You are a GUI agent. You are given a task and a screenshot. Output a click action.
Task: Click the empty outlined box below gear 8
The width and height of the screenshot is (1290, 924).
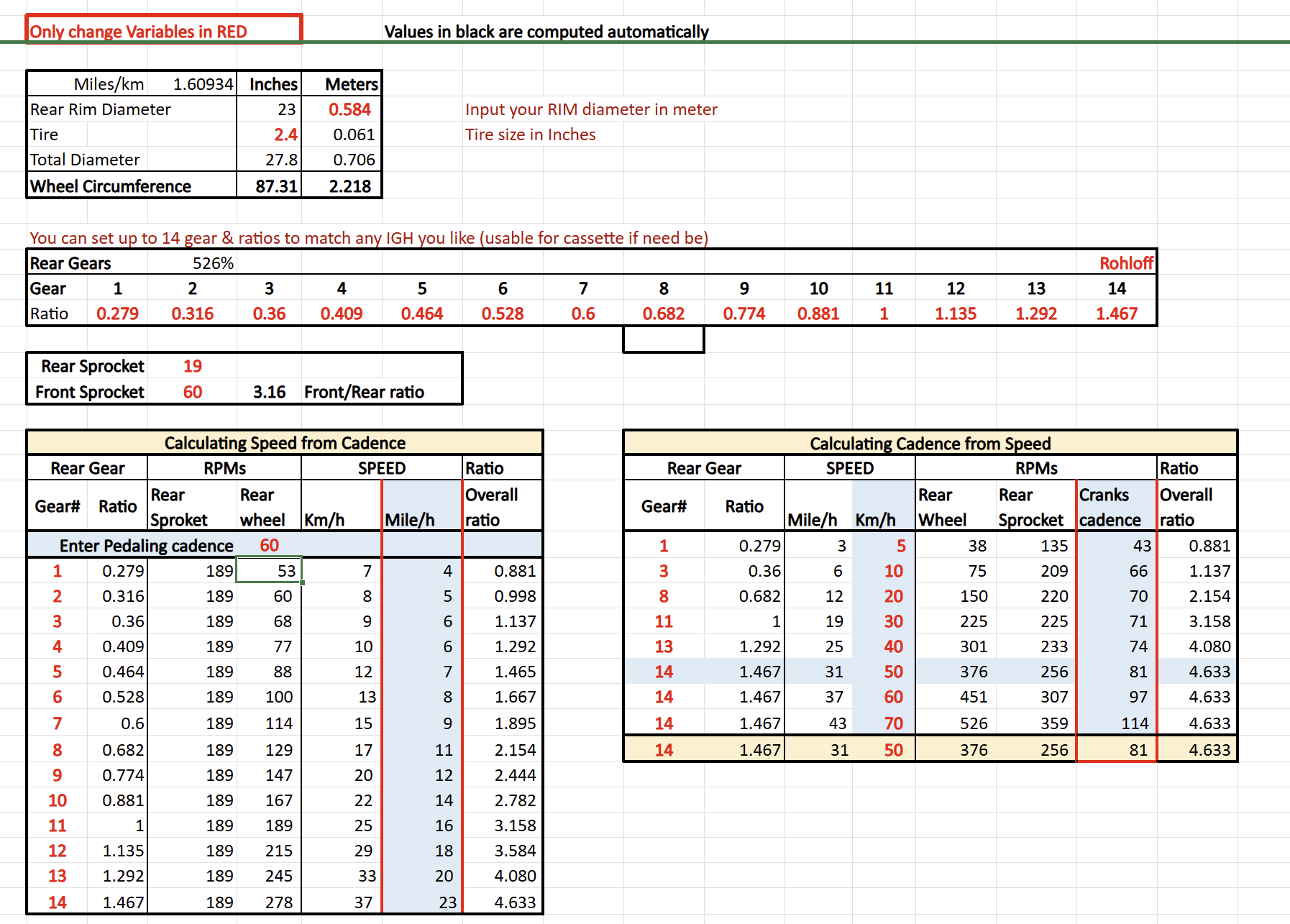[663, 339]
